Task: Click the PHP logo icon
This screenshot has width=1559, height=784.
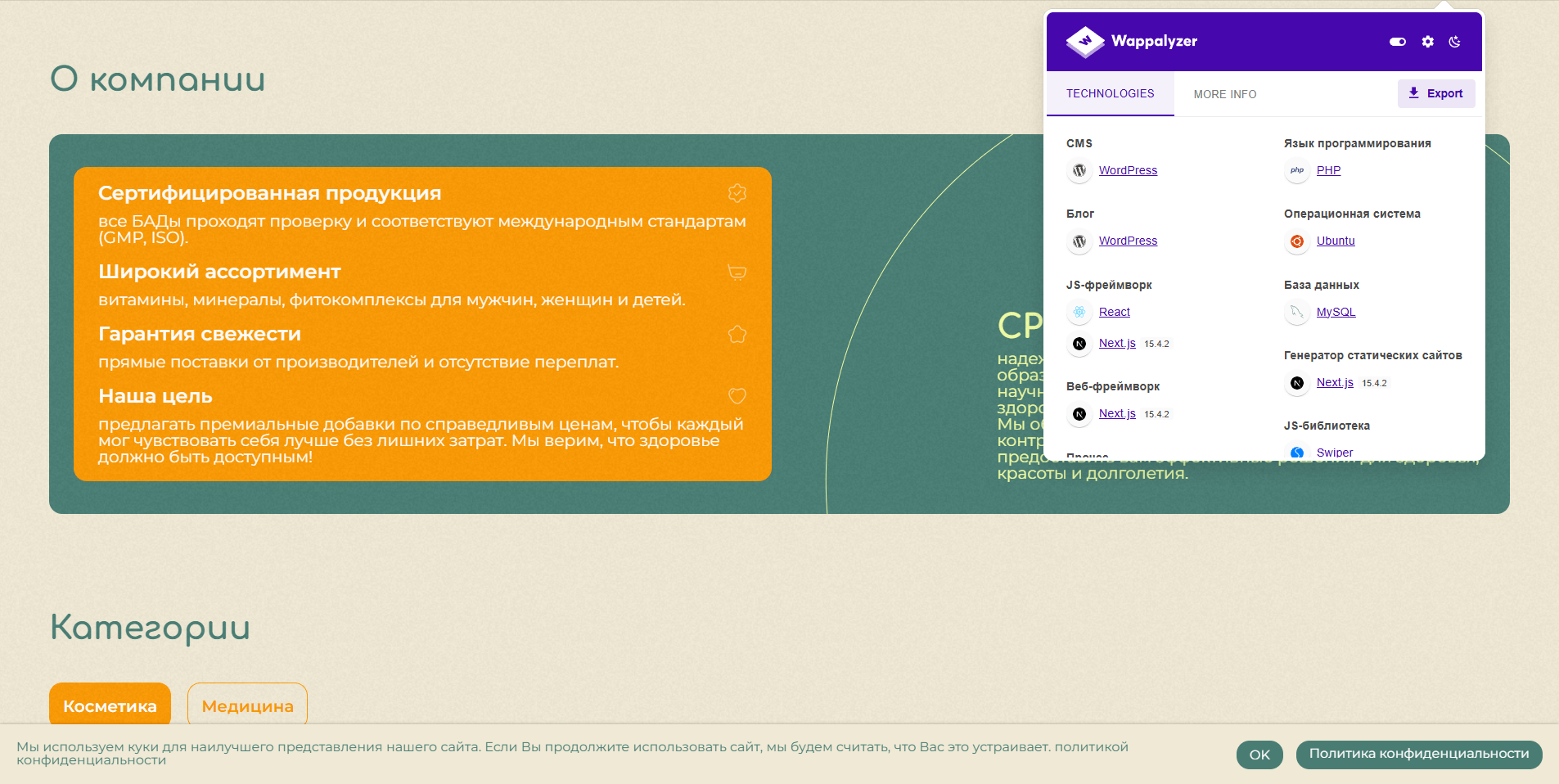Action: pos(1297,171)
